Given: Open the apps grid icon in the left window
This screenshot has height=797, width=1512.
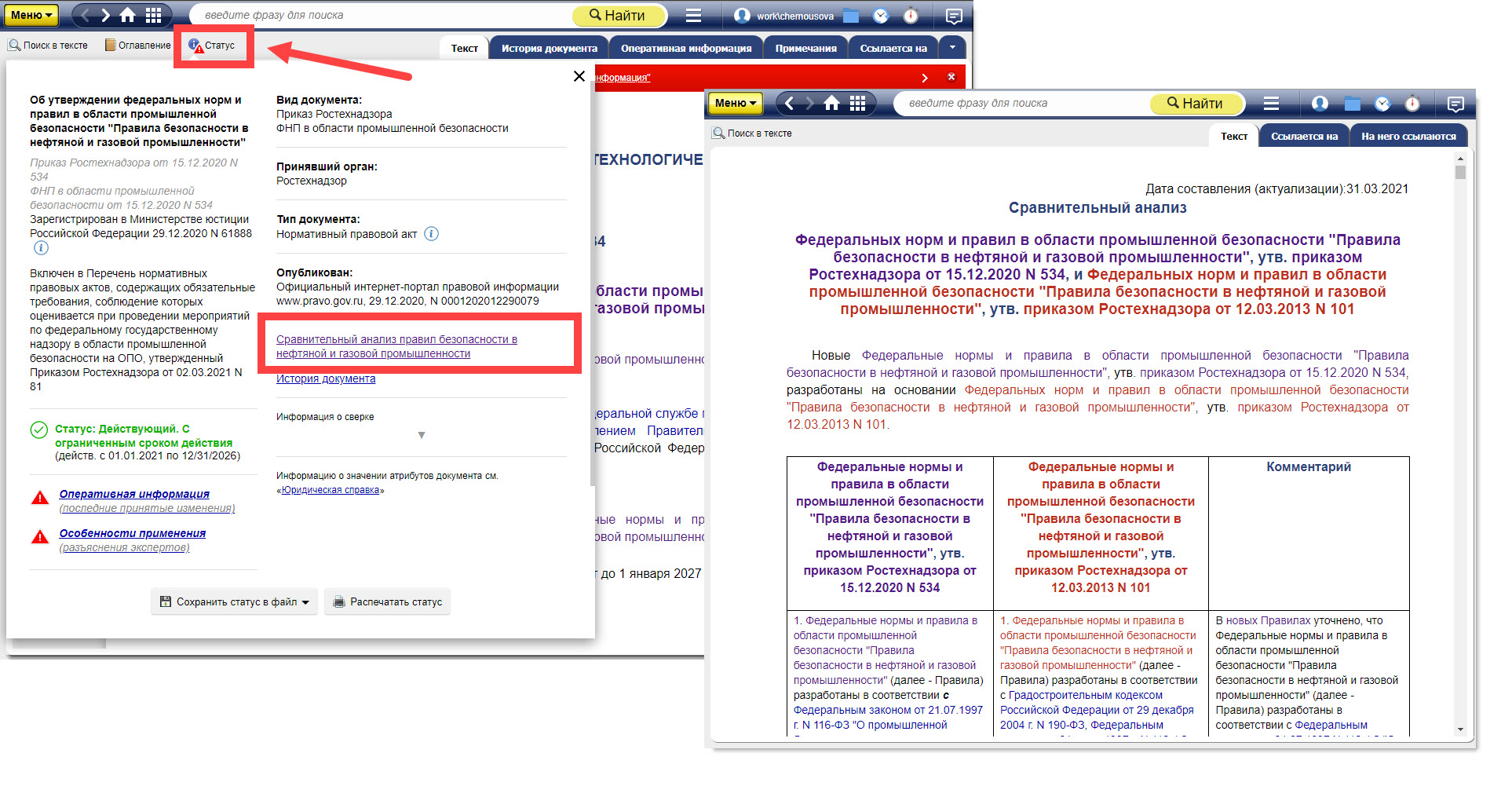Looking at the screenshot, I should [154, 15].
